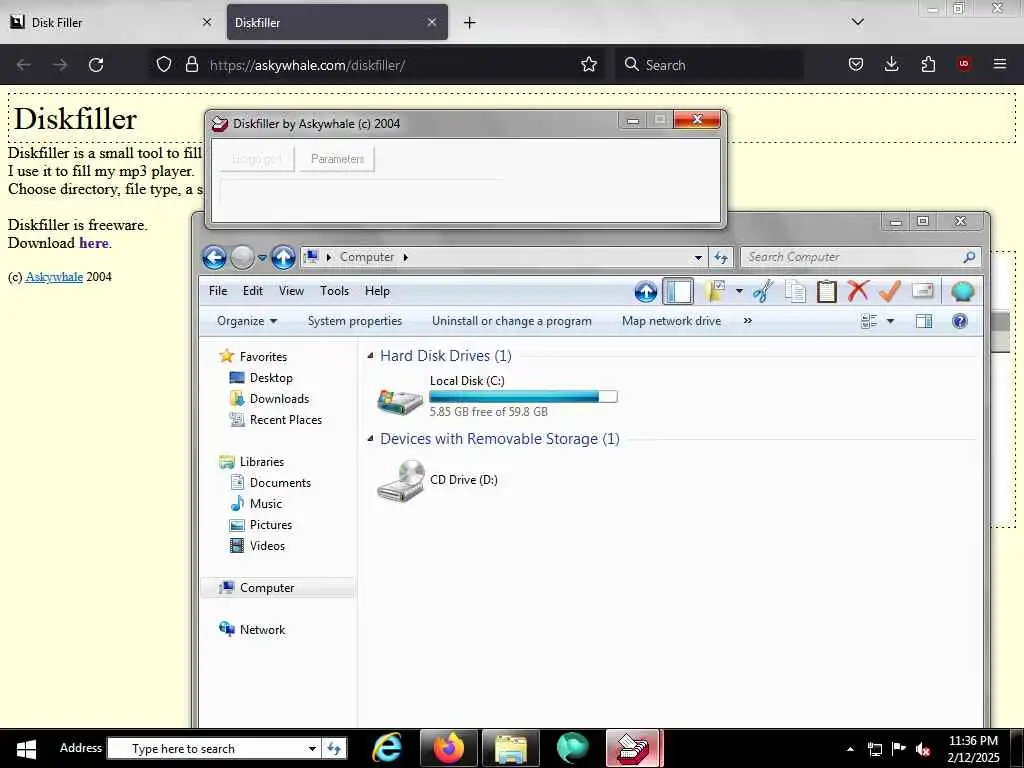Click the change view icon in Explorer
The image size is (1024, 768).
click(x=869, y=321)
